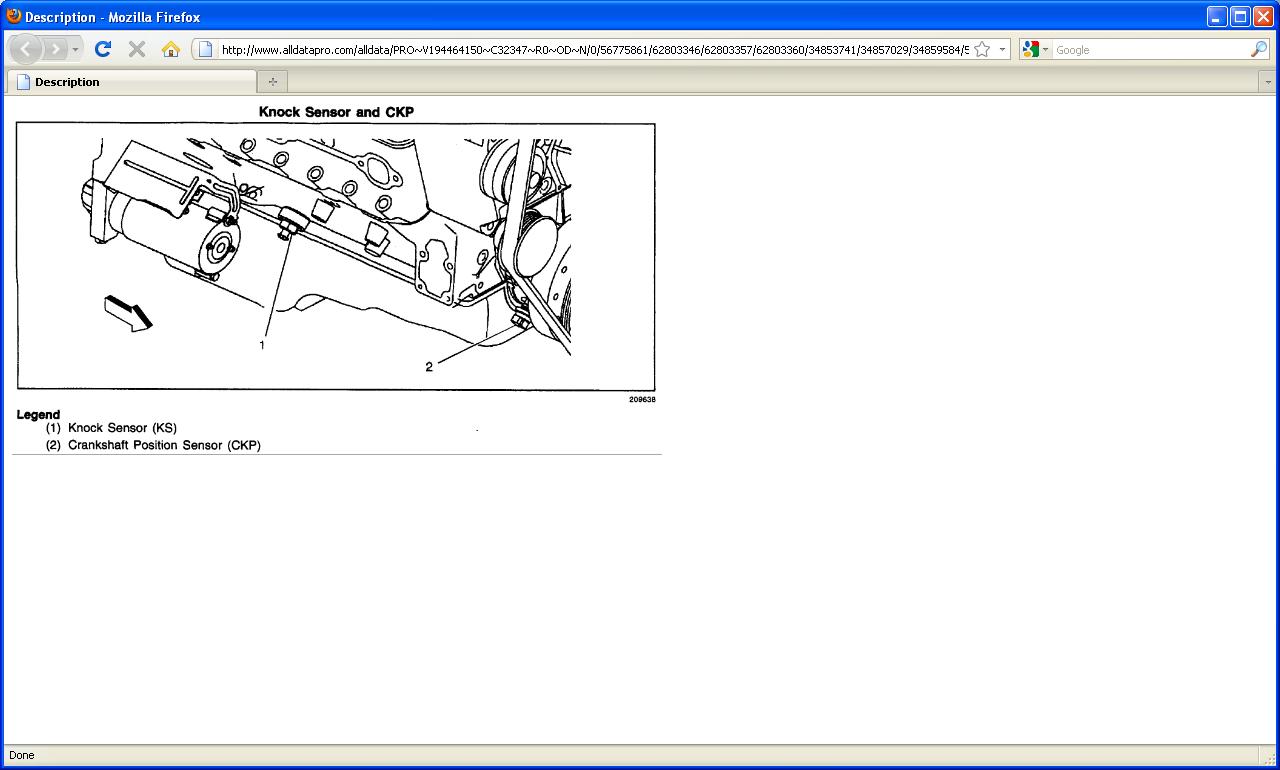Click the Stop loading X icon

[137, 49]
